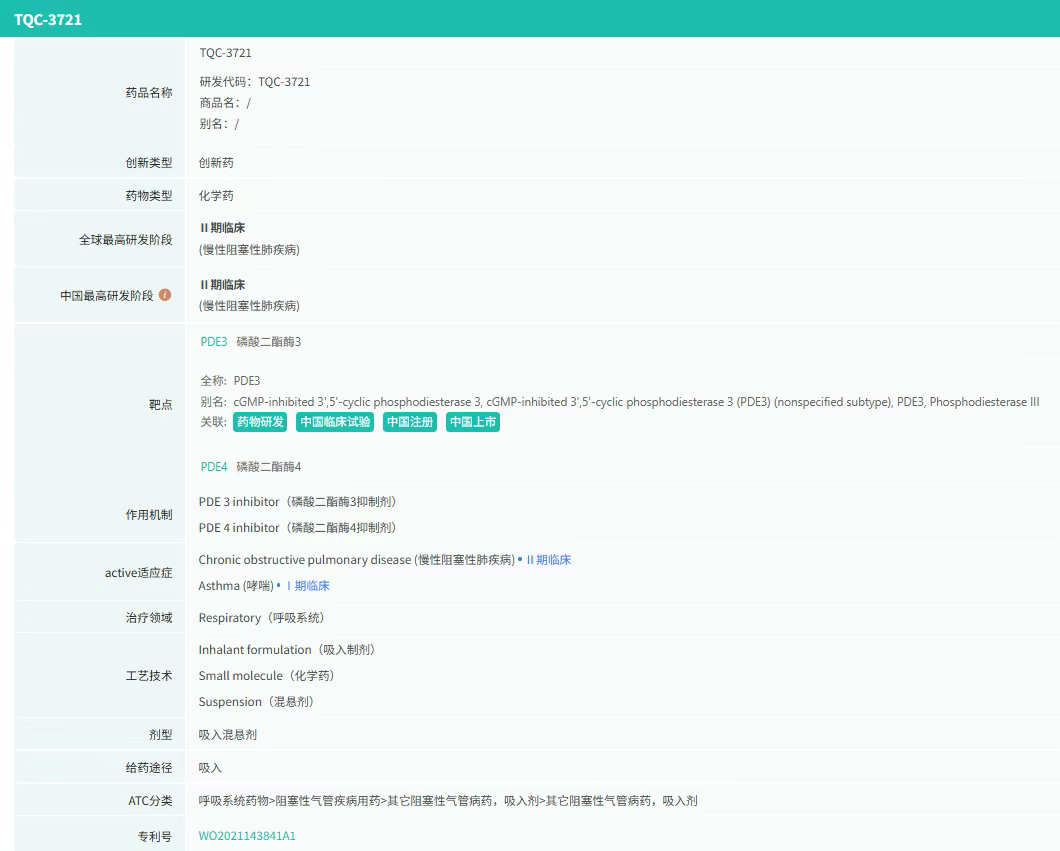This screenshot has height=851, width=1060.
Task: Click the 中国上市 tag
Action: (x=473, y=422)
